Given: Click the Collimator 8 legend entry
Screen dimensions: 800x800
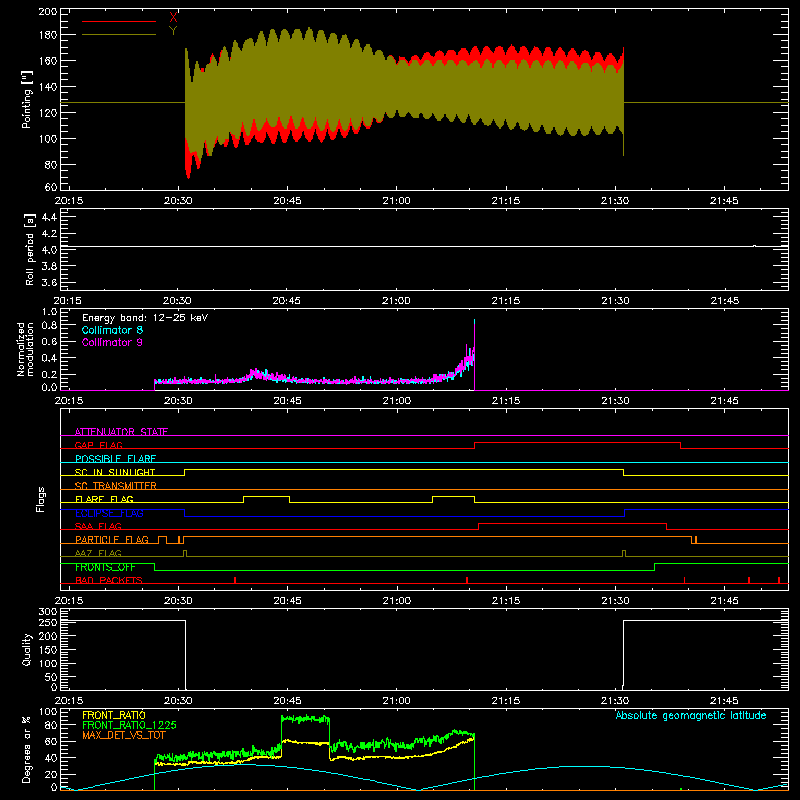Looking at the screenshot, I should point(112,330).
